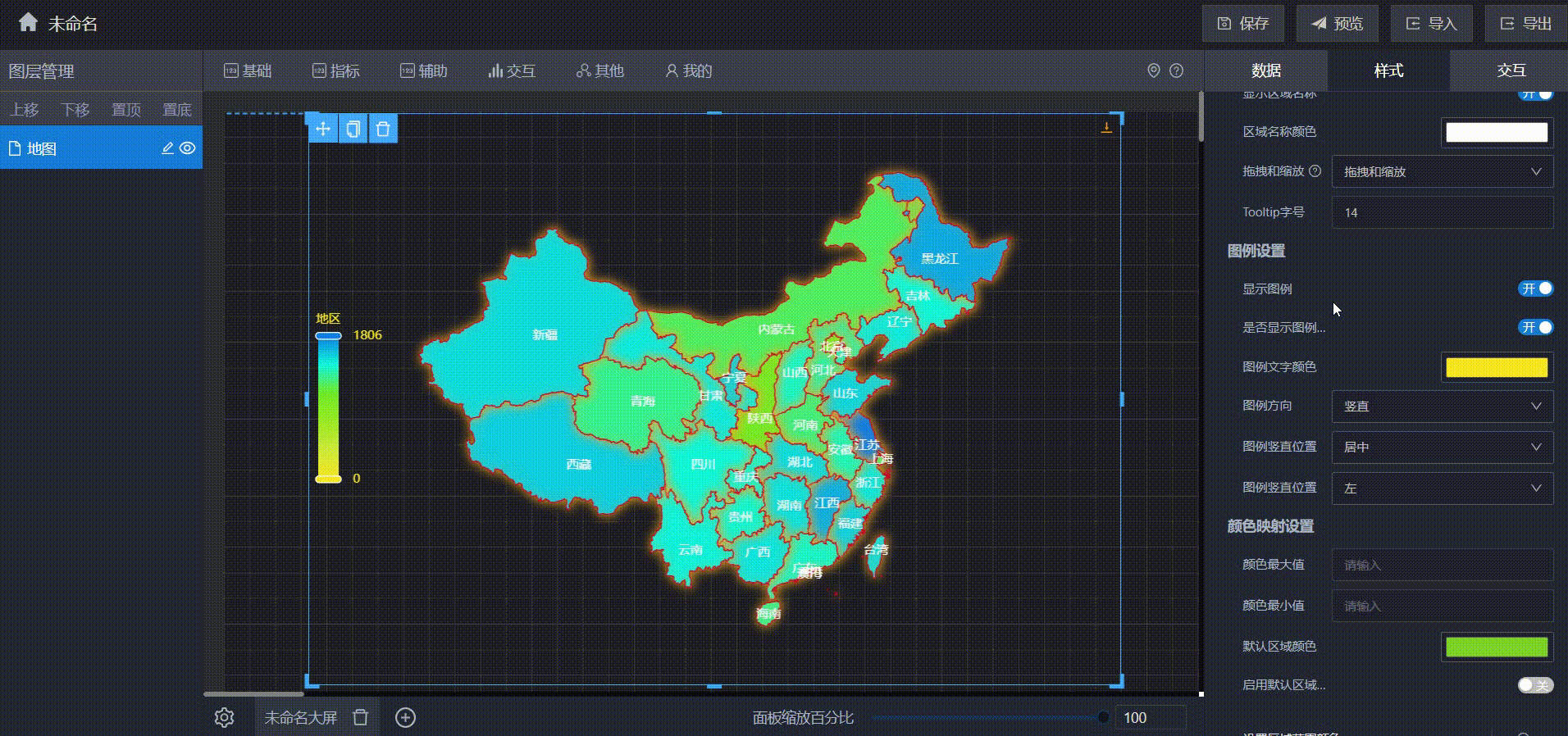Click bottom handle of the legend slider
This screenshot has width=1568, height=736.
click(329, 479)
